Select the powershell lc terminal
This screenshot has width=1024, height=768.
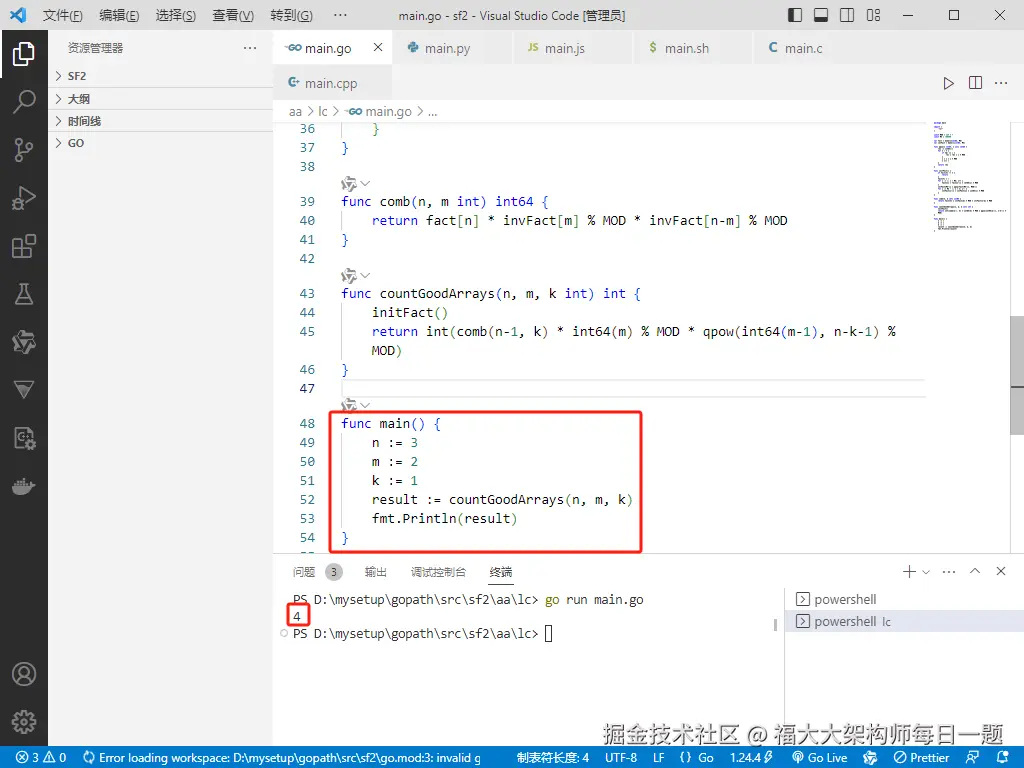(x=904, y=621)
